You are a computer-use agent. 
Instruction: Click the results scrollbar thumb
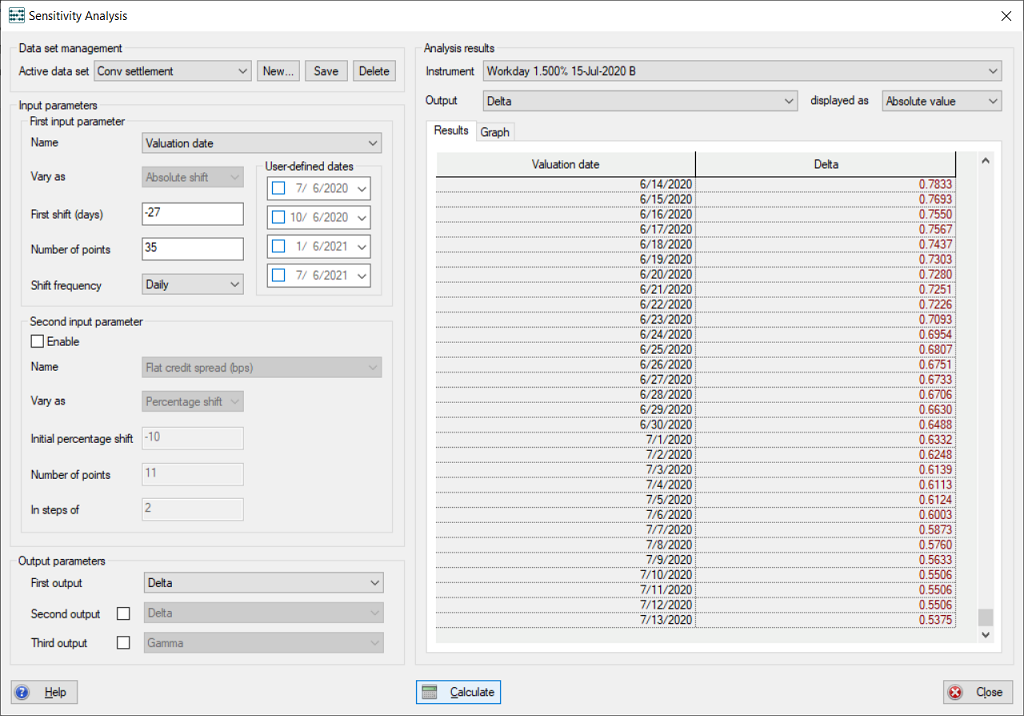[x=985, y=617]
